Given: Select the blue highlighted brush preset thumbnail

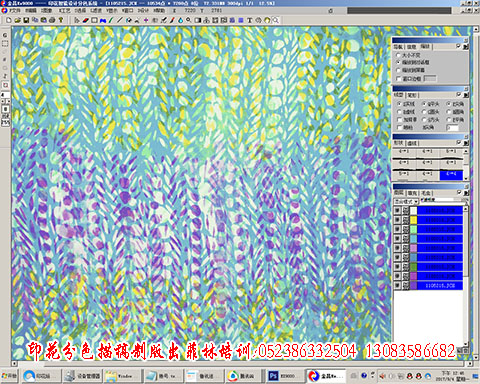Looking at the screenshot, I should click(x=451, y=175).
